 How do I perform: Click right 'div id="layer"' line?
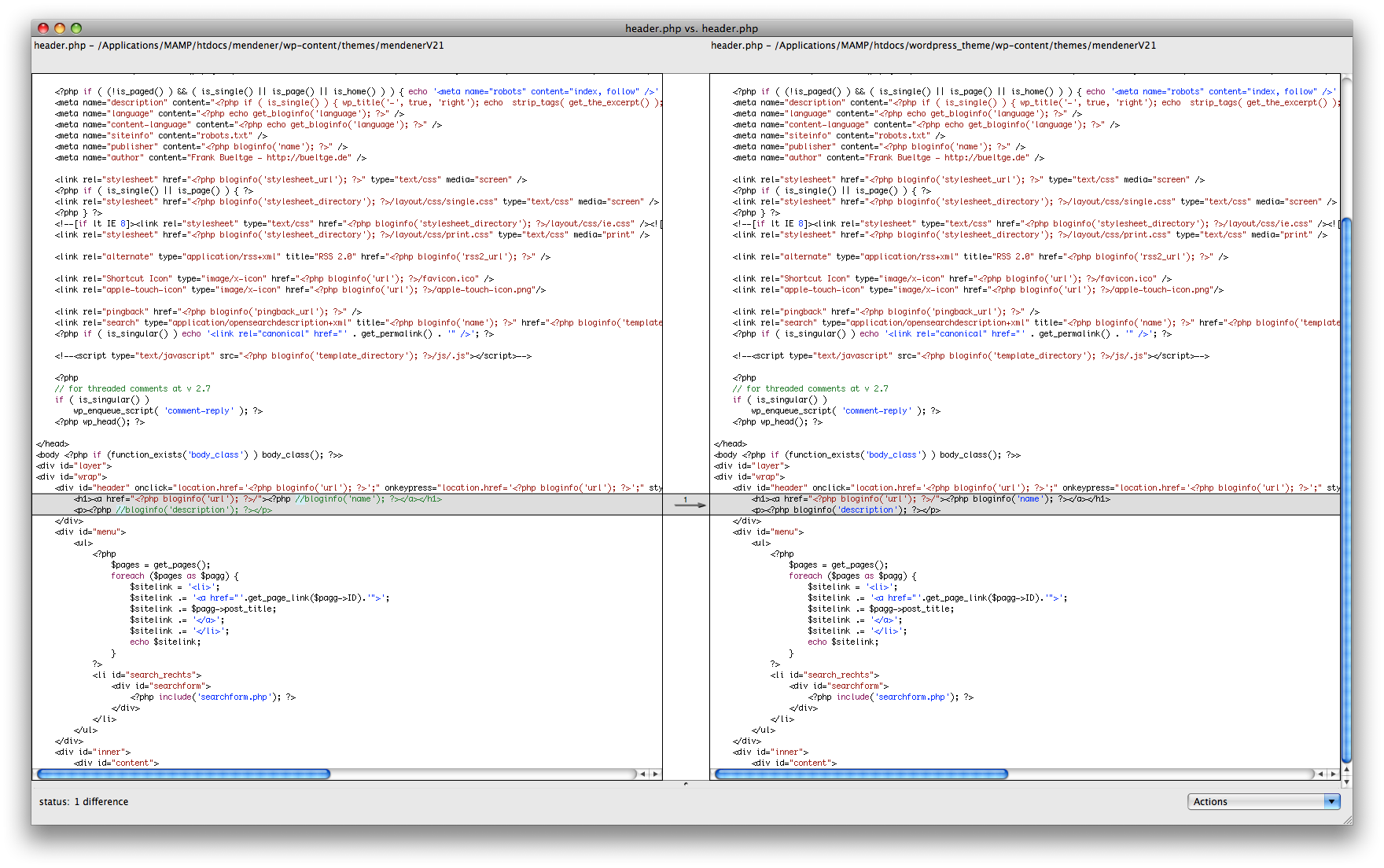752,466
